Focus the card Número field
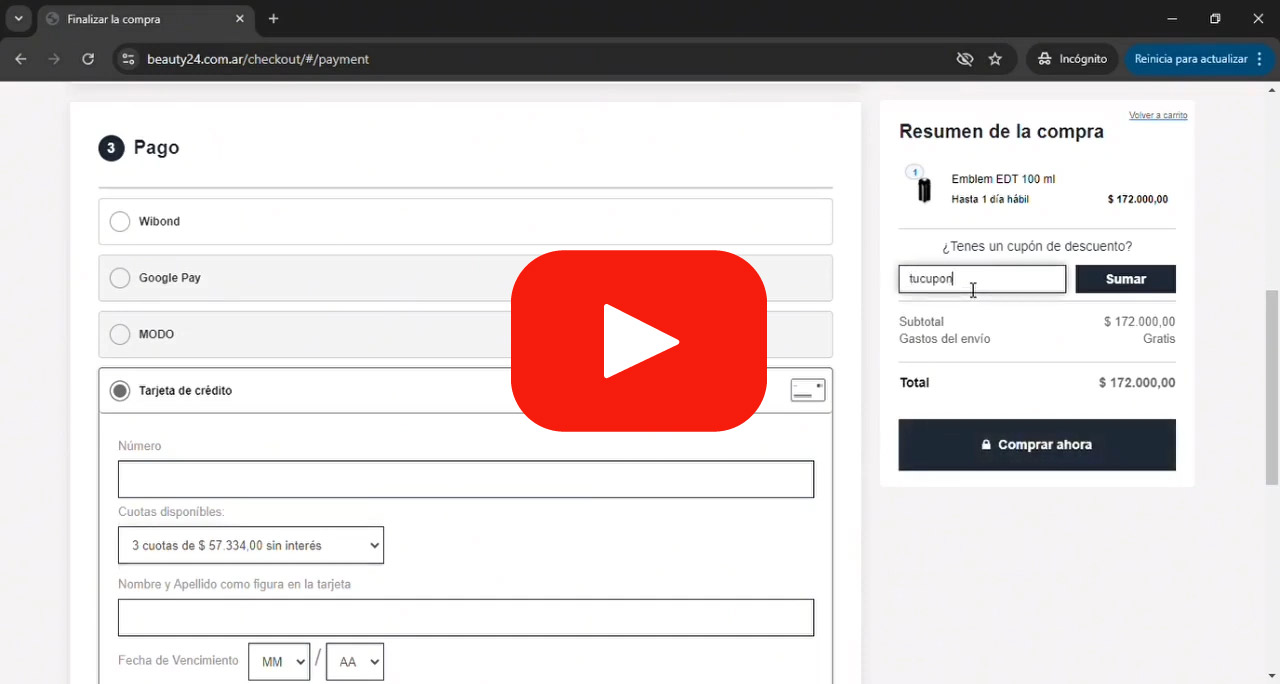The image size is (1280, 684). point(466,479)
